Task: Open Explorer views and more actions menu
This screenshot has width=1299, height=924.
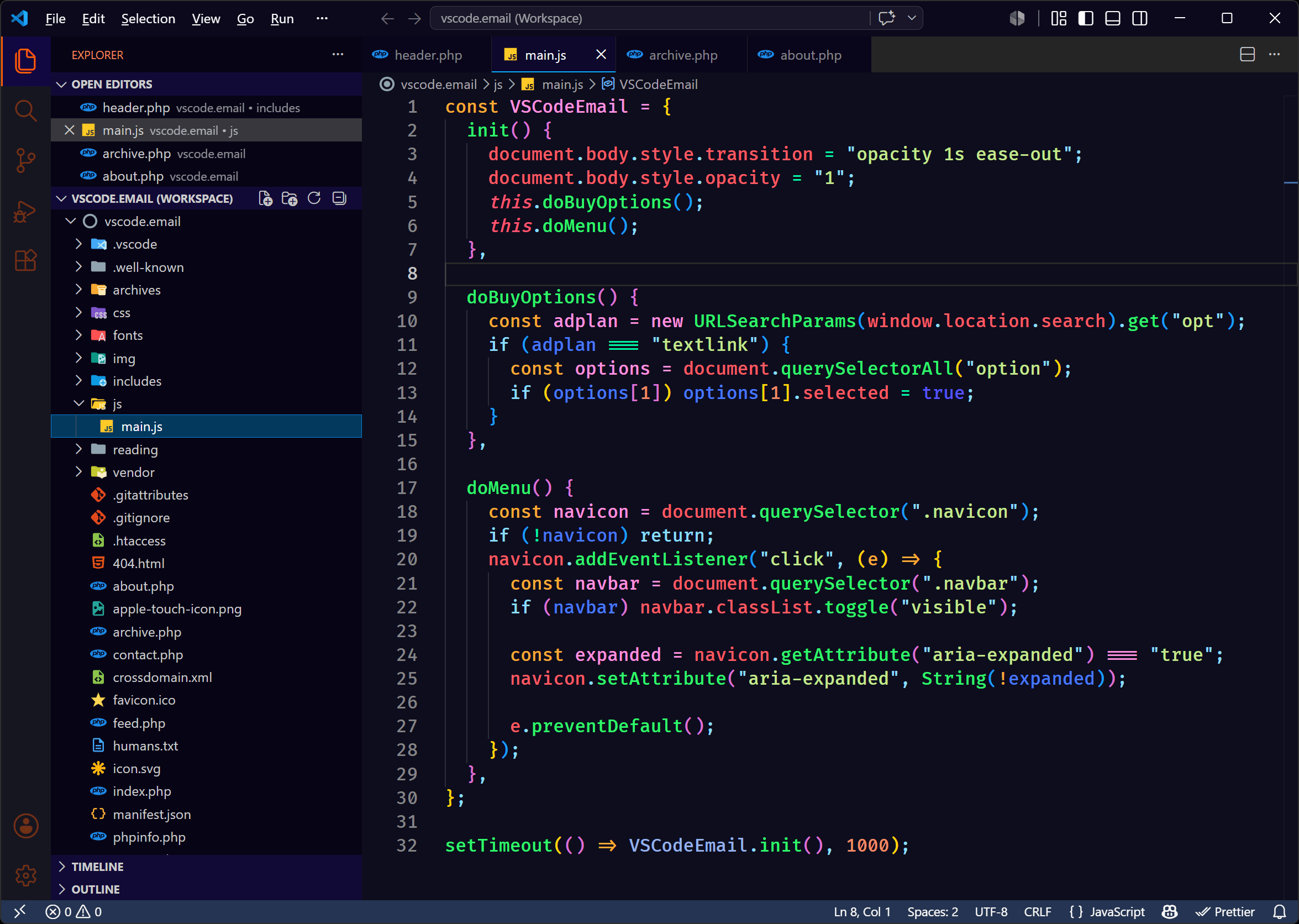Action: pyautogui.click(x=338, y=55)
